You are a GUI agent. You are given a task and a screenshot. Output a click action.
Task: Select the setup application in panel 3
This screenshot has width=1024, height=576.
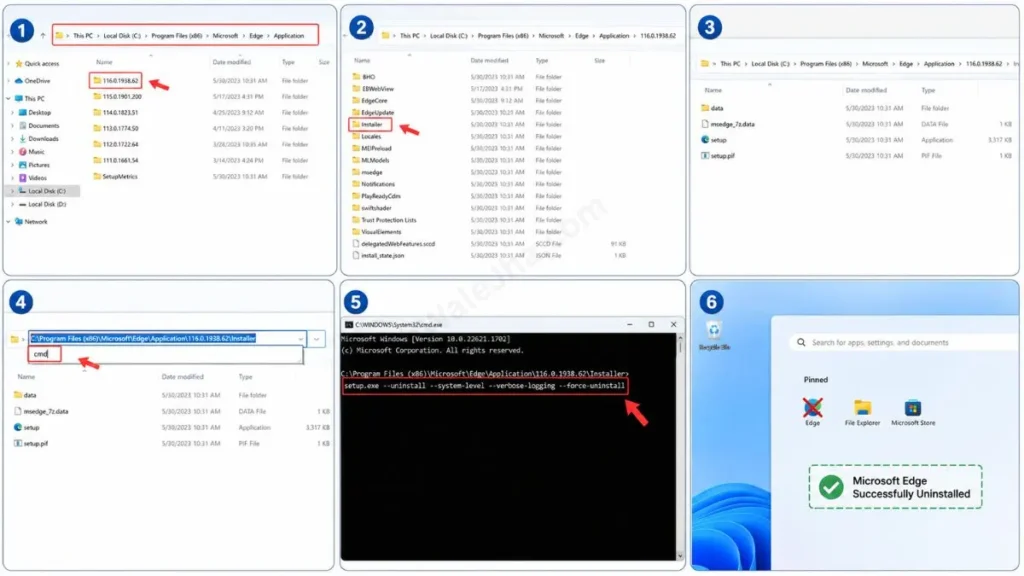pyautogui.click(x=713, y=140)
